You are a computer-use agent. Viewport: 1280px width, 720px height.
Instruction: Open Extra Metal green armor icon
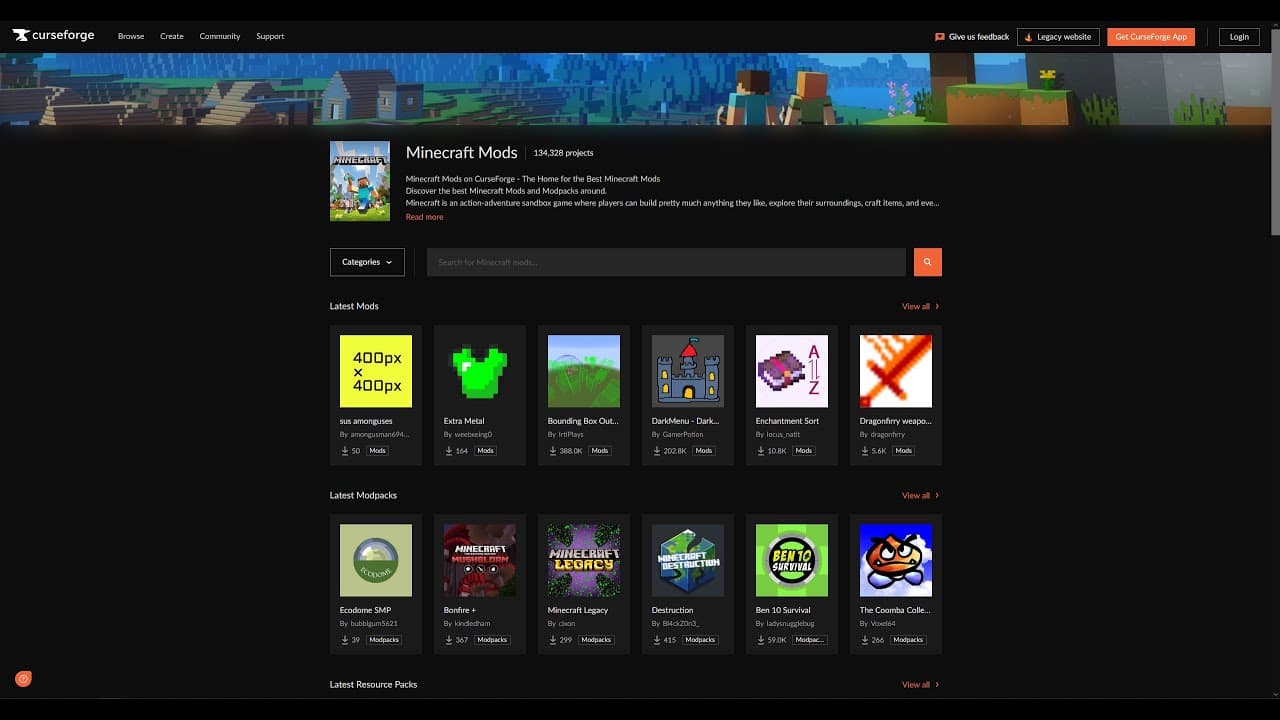click(480, 371)
